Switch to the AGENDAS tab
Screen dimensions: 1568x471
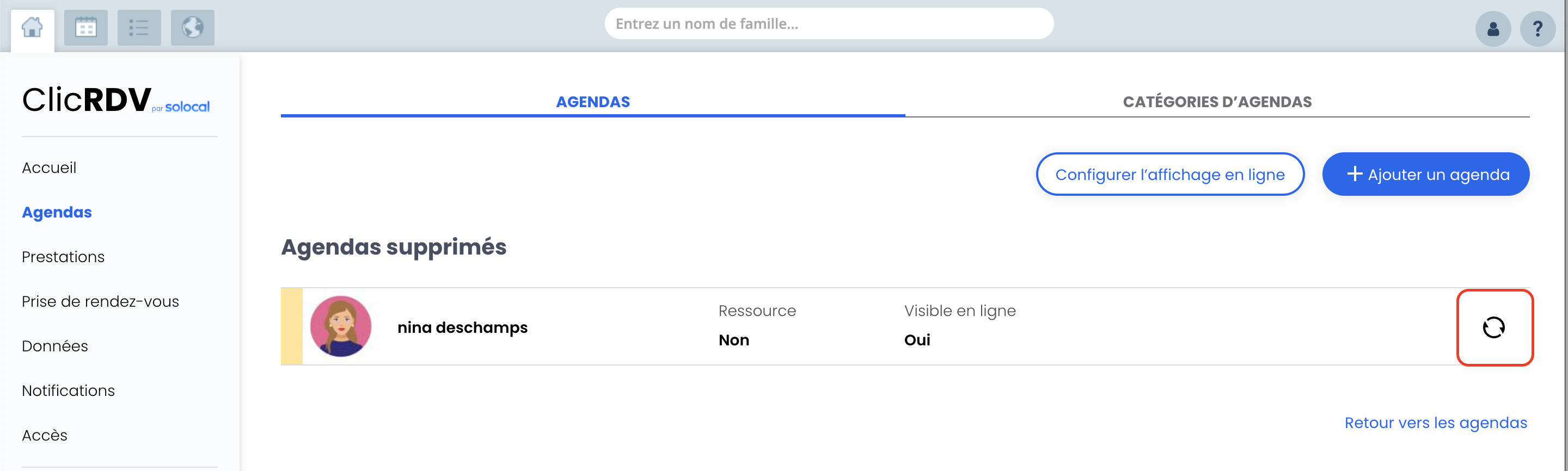(x=593, y=102)
